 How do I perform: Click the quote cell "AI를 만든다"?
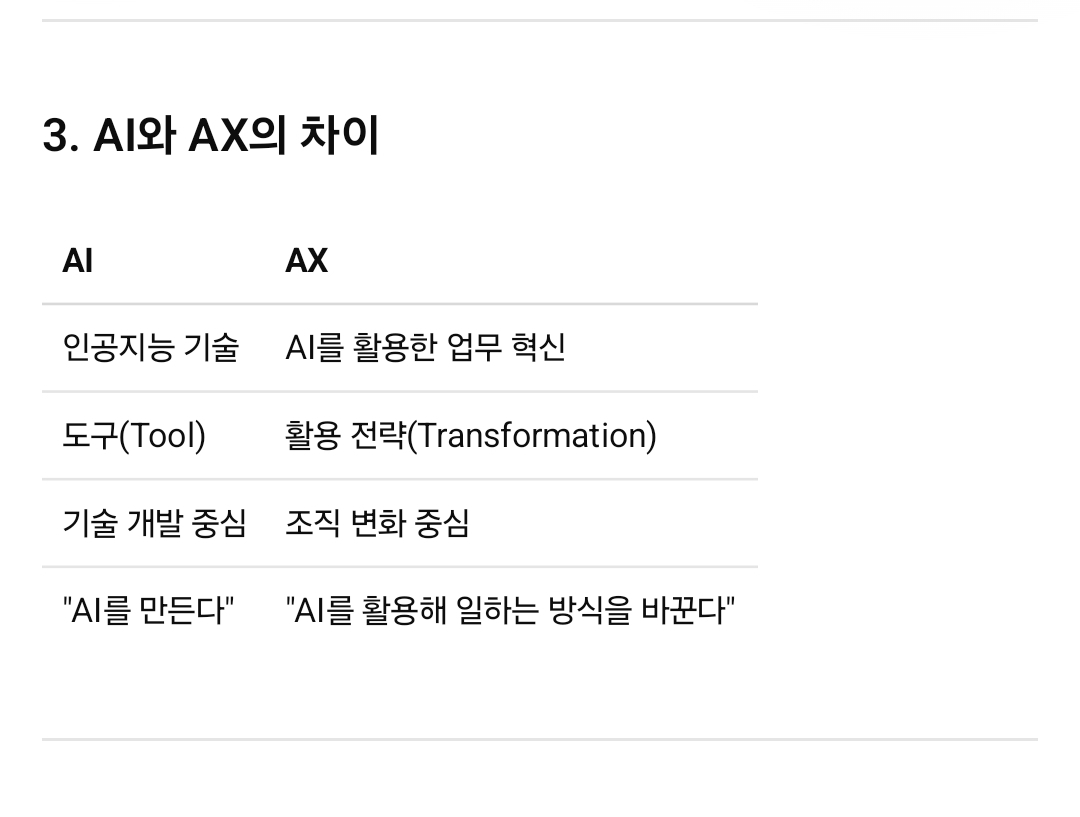click(x=149, y=610)
